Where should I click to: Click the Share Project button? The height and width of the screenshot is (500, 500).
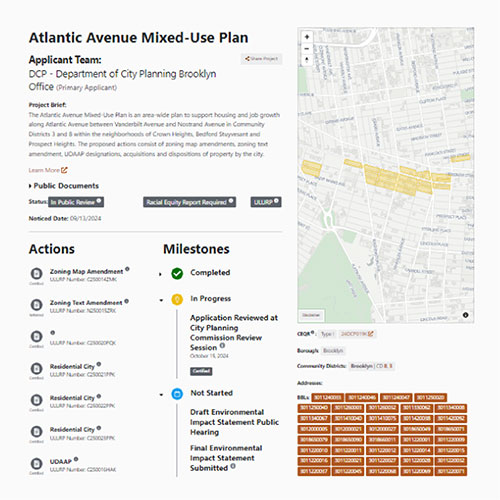pyautogui.click(x=262, y=59)
